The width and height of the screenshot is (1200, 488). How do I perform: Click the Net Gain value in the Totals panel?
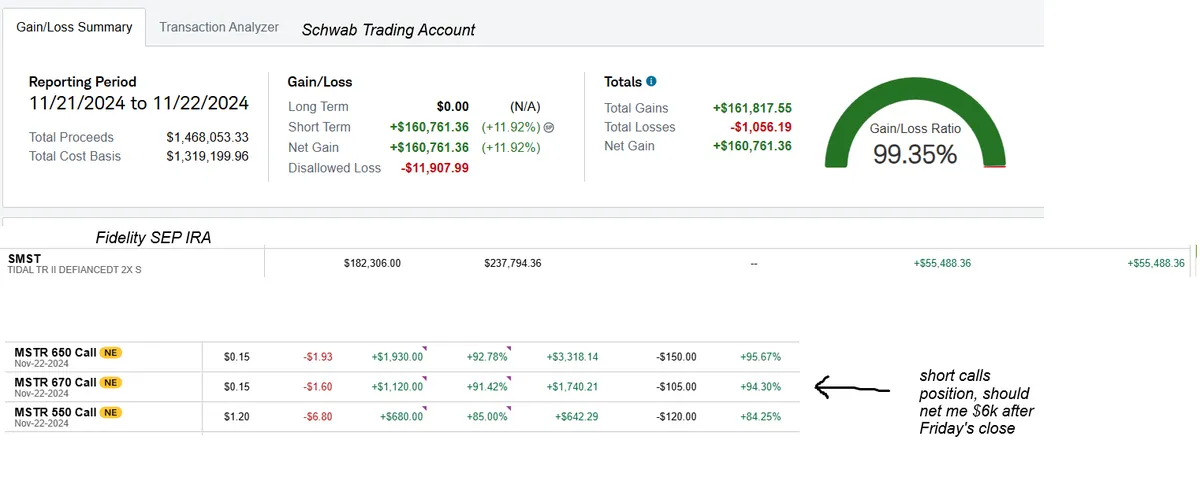click(752, 146)
